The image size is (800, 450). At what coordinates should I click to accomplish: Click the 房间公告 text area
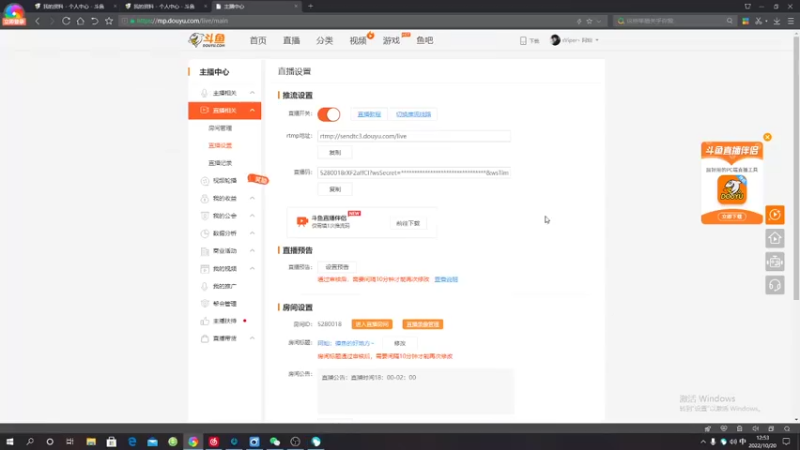(415, 391)
